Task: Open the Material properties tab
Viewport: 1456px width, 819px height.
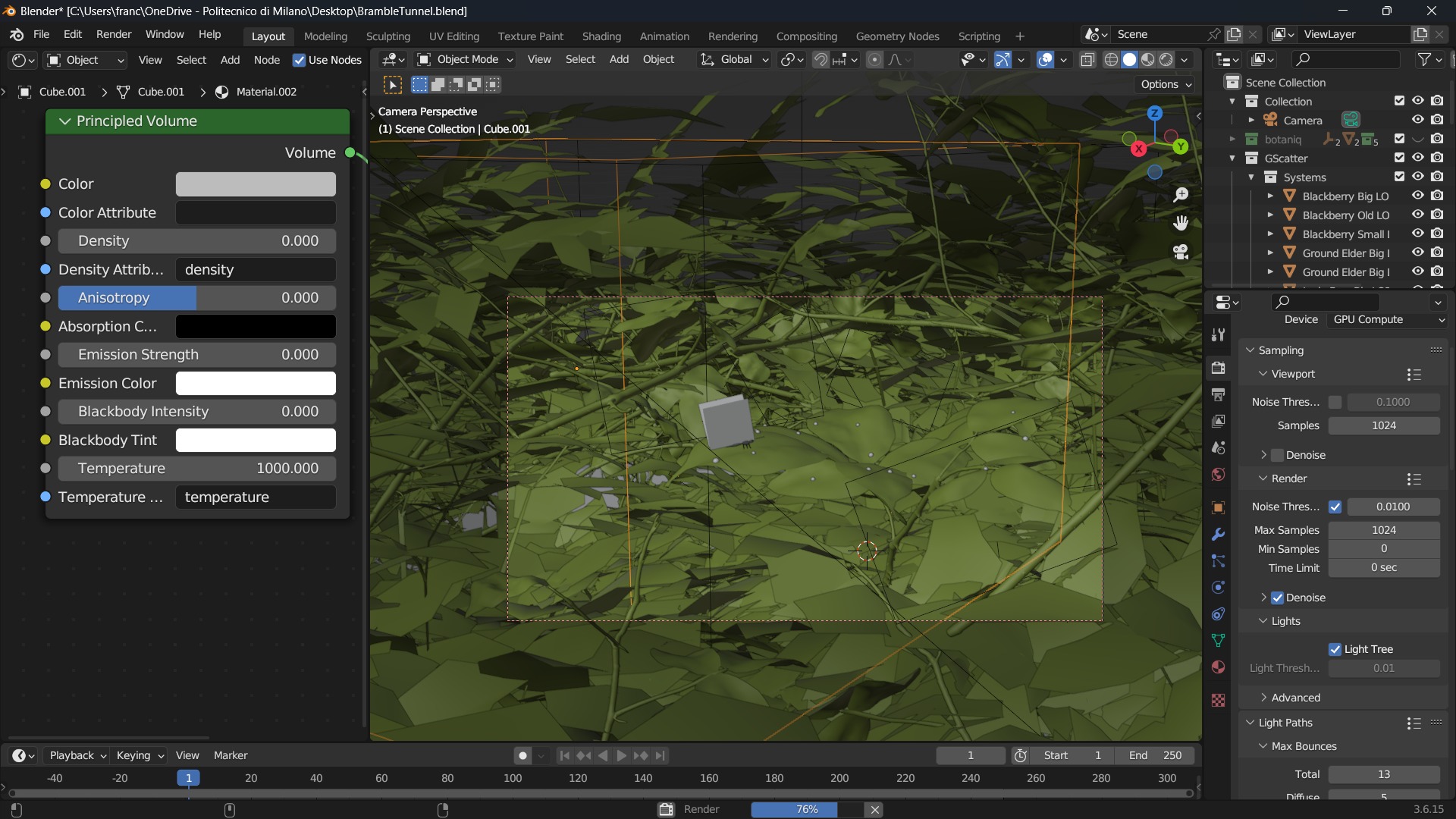Action: (1219, 667)
